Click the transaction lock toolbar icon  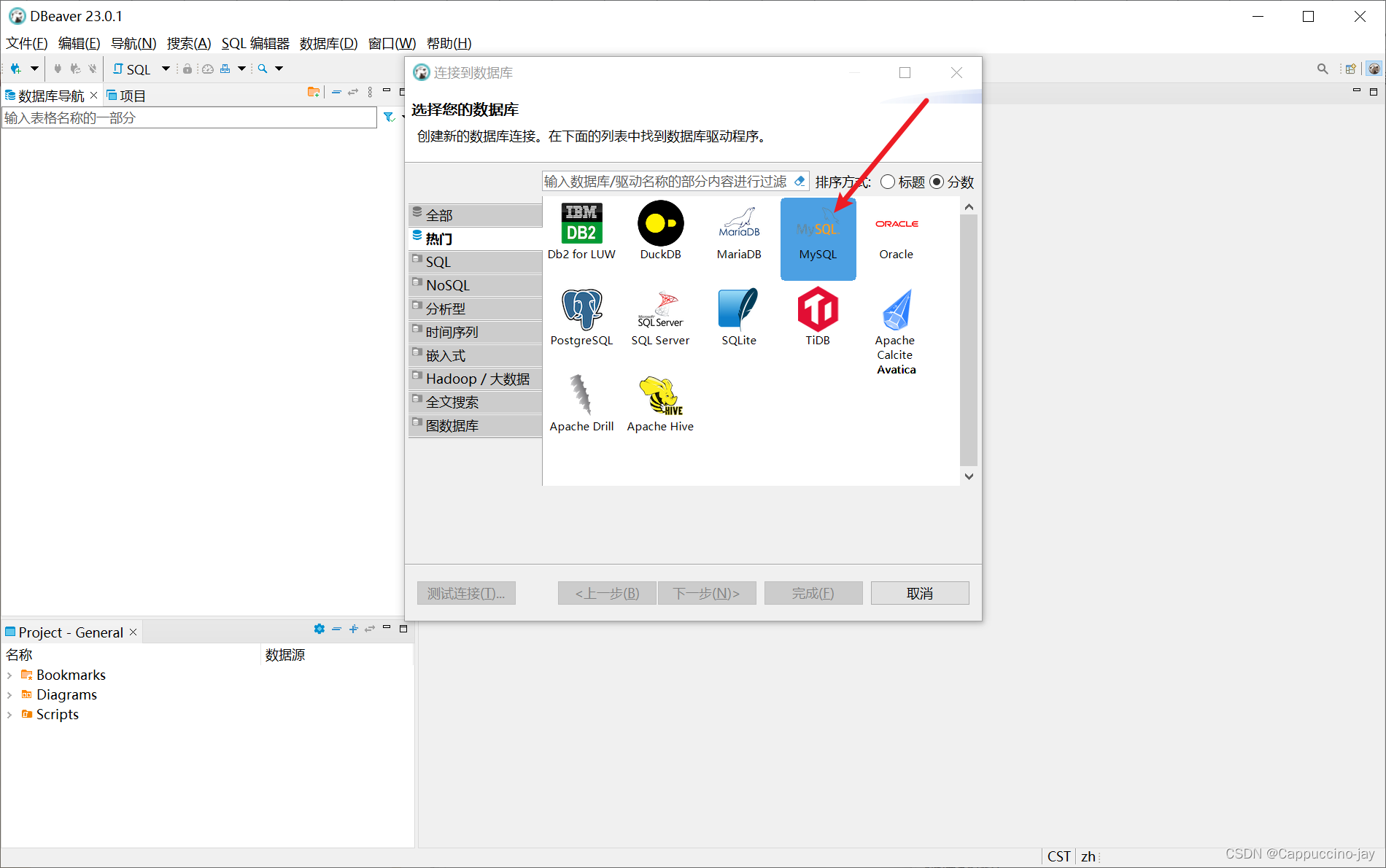click(187, 69)
